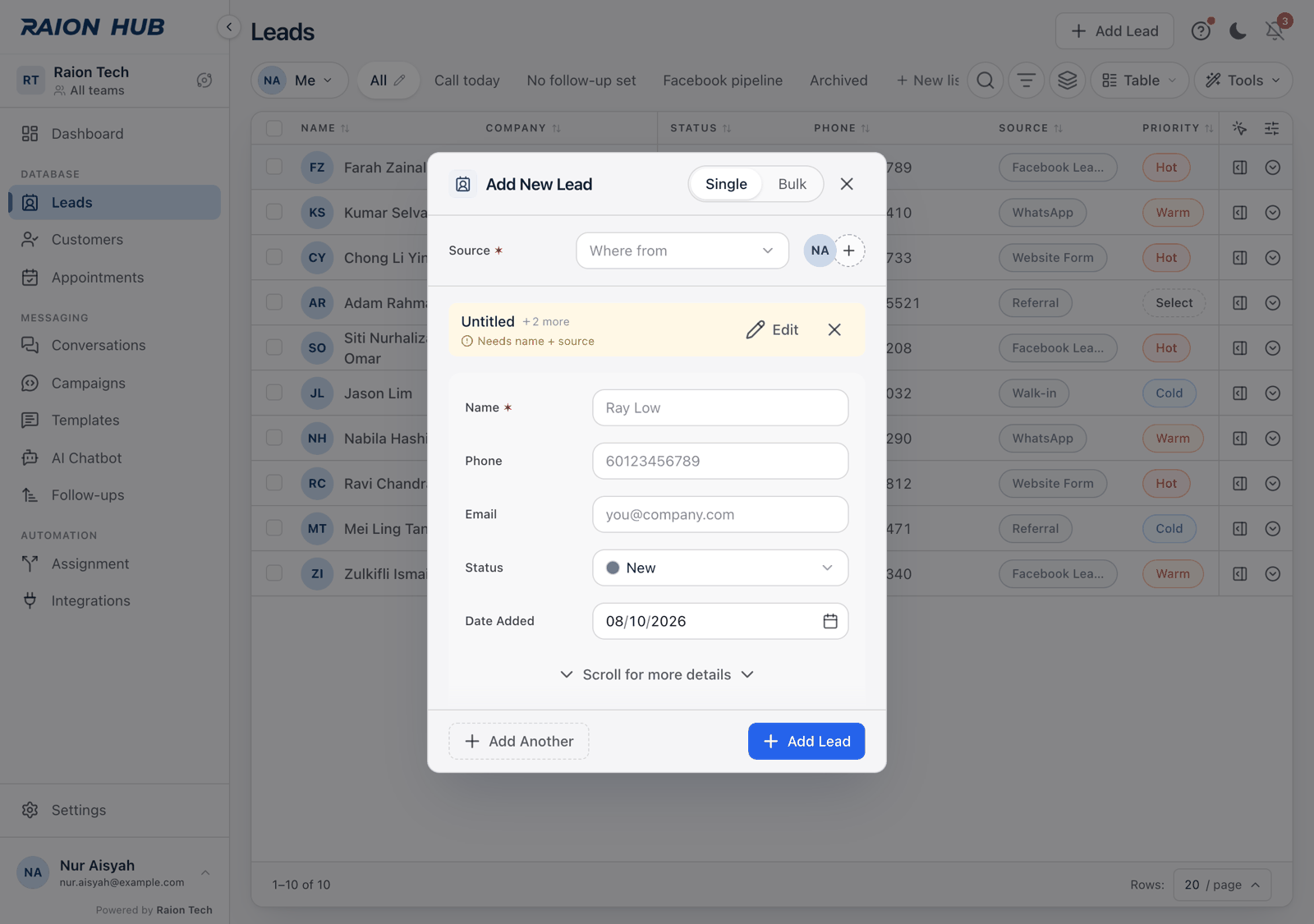
Task: Toggle dark mode moon icon
Action: [x=1238, y=31]
